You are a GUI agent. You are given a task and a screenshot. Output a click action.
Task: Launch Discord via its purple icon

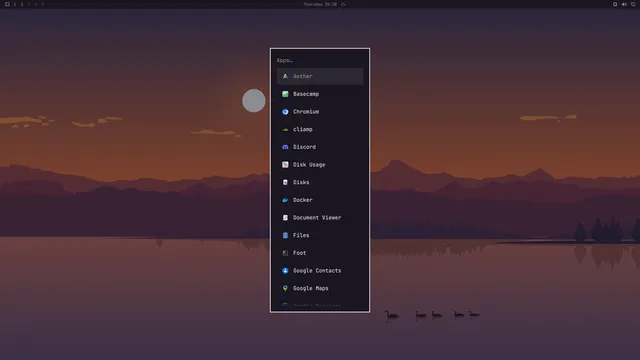(285, 147)
